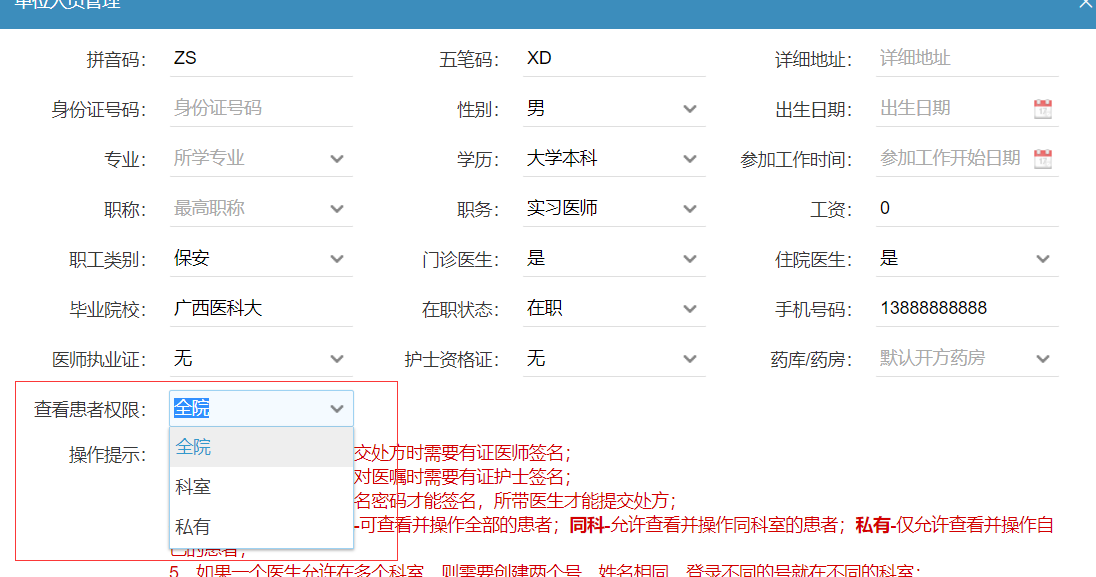1096x577 pixels.
Task: Expand the 学历 dropdown showing 大学本科
Action: 690,159
